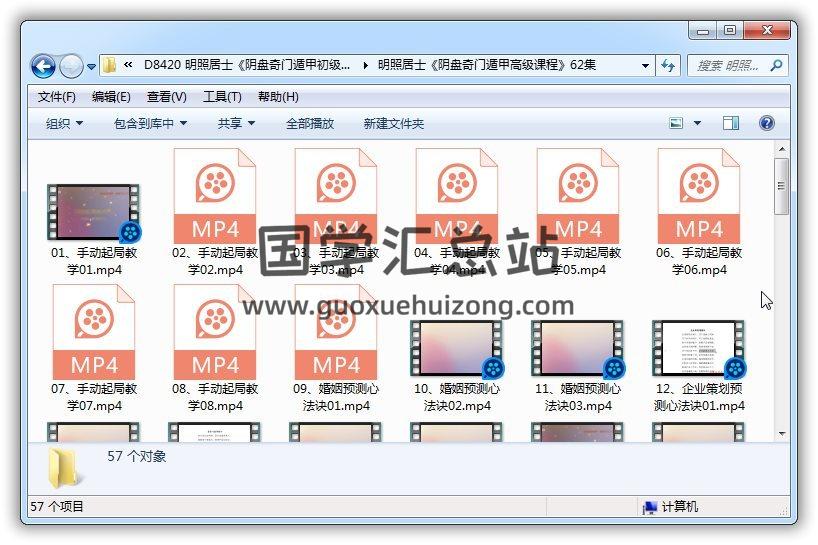Select MP4 icon for 07、手动起局教学07.mp4

pos(94,332)
